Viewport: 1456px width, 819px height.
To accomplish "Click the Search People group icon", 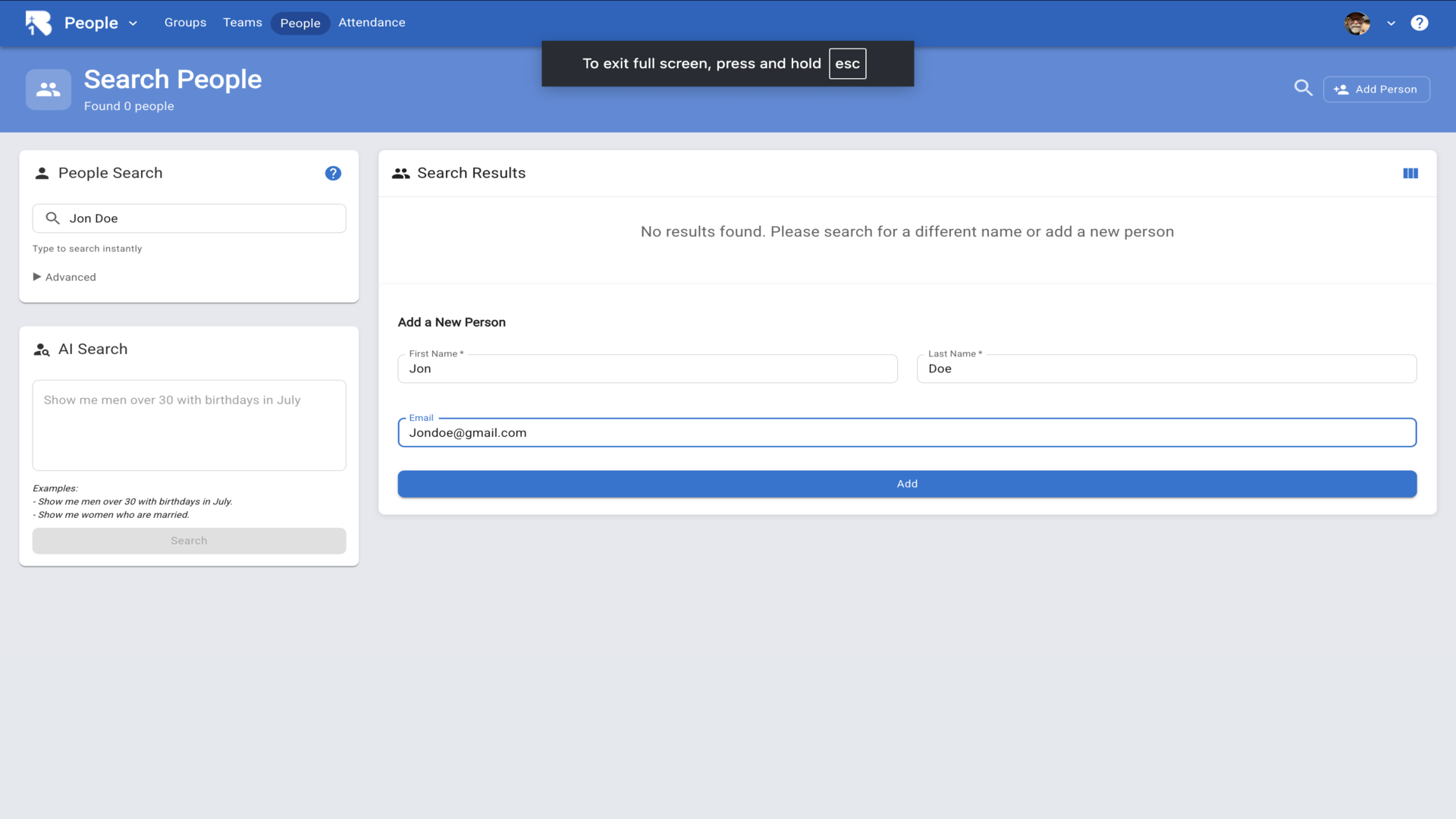I will coord(49,89).
